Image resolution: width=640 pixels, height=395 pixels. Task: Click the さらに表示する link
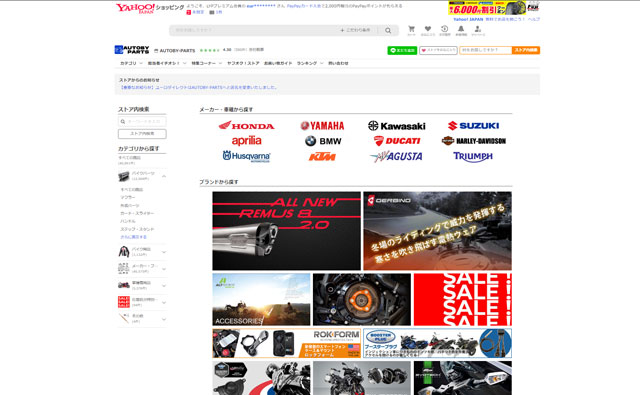133,237
